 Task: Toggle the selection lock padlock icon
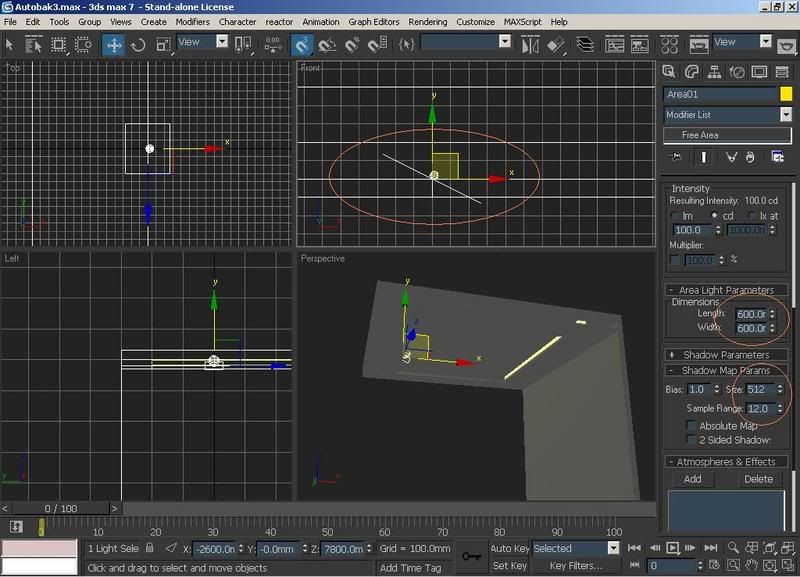tap(150, 548)
